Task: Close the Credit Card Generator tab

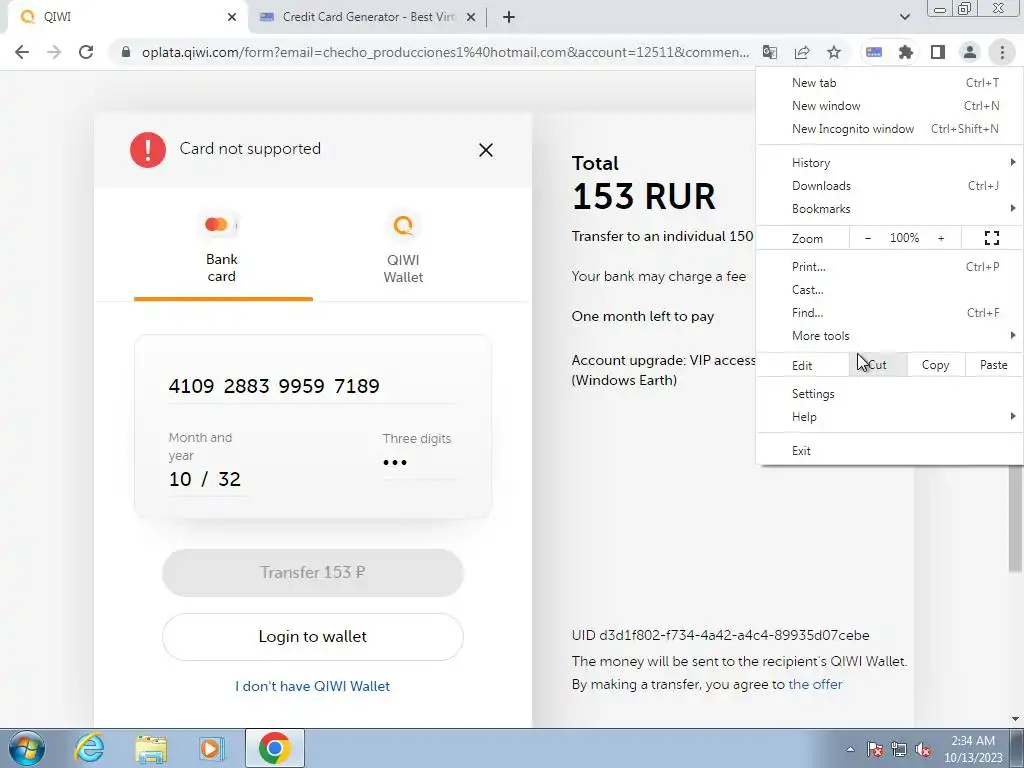Action: (471, 17)
